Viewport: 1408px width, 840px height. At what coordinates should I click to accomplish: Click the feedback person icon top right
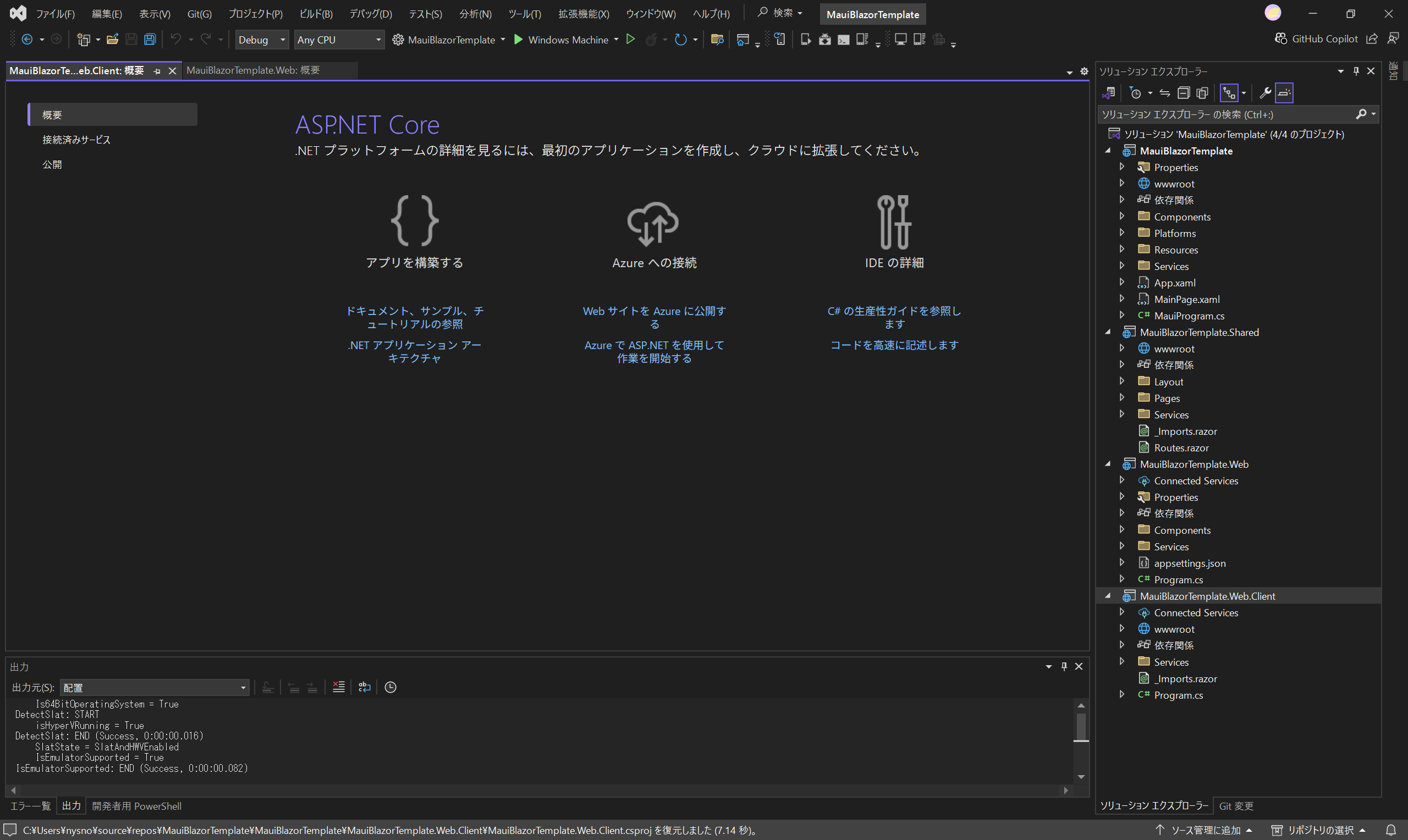pyautogui.click(x=1394, y=38)
